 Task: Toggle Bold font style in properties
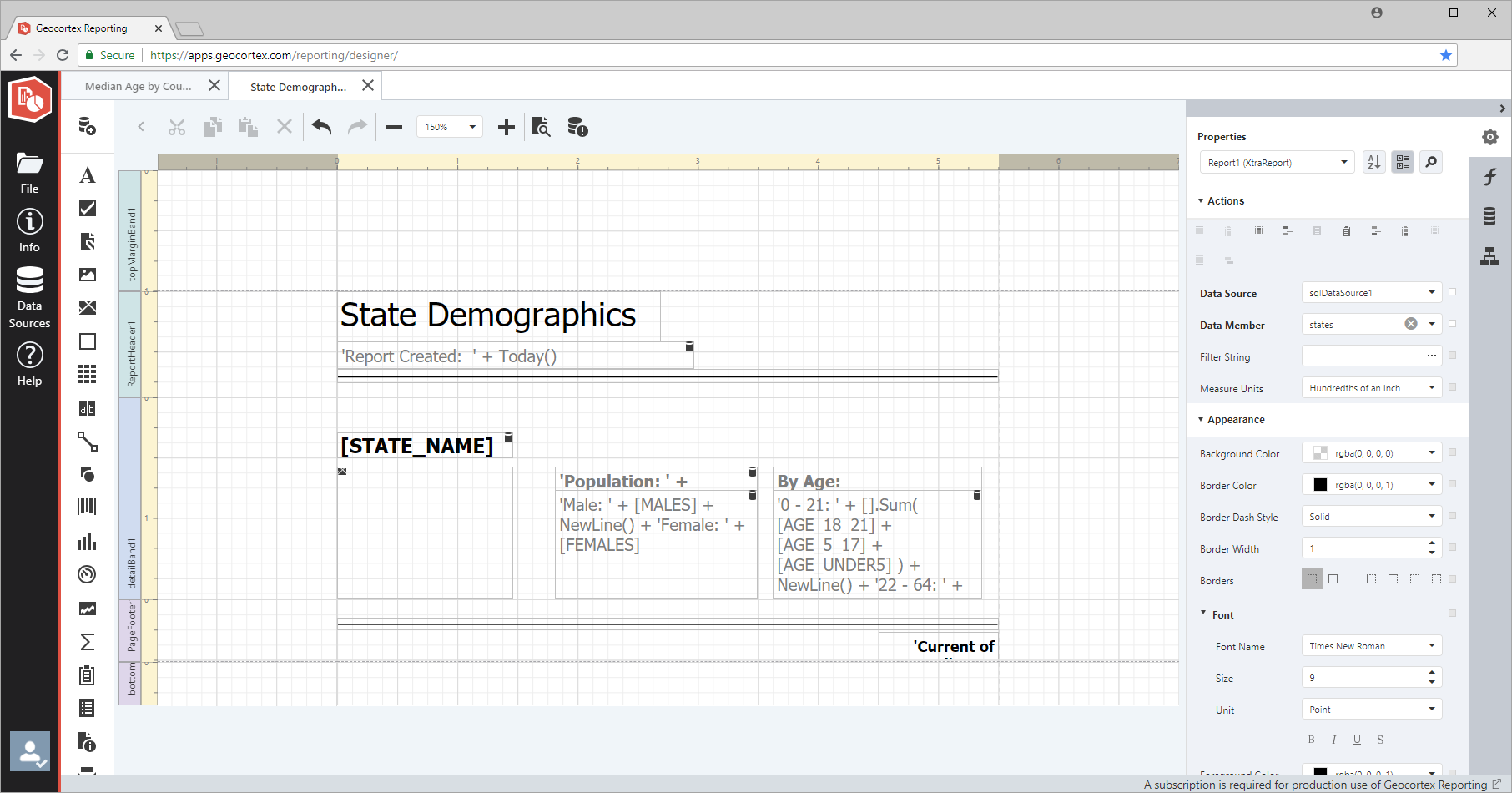pos(1311,740)
